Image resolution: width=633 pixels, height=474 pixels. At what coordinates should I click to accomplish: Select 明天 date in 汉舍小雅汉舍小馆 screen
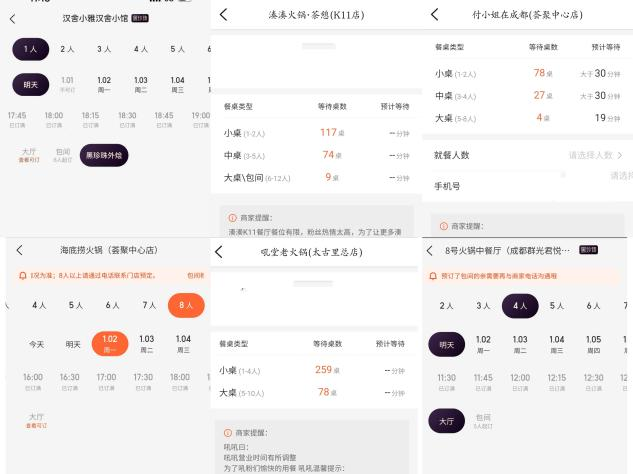click(31, 84)
